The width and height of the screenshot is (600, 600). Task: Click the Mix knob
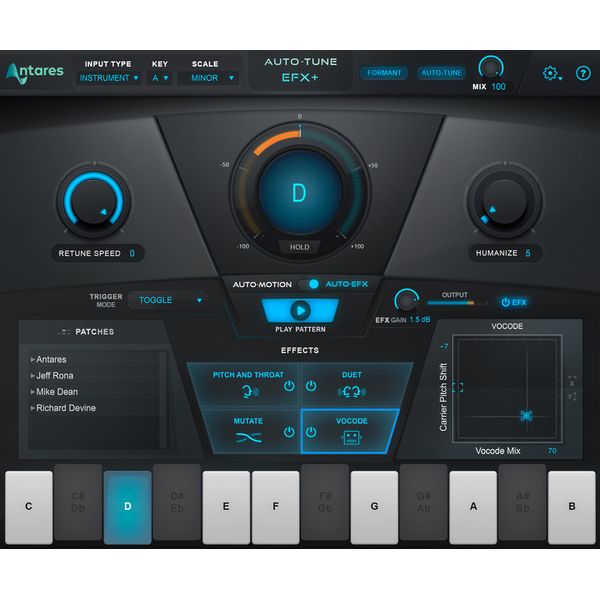point(491,68)
